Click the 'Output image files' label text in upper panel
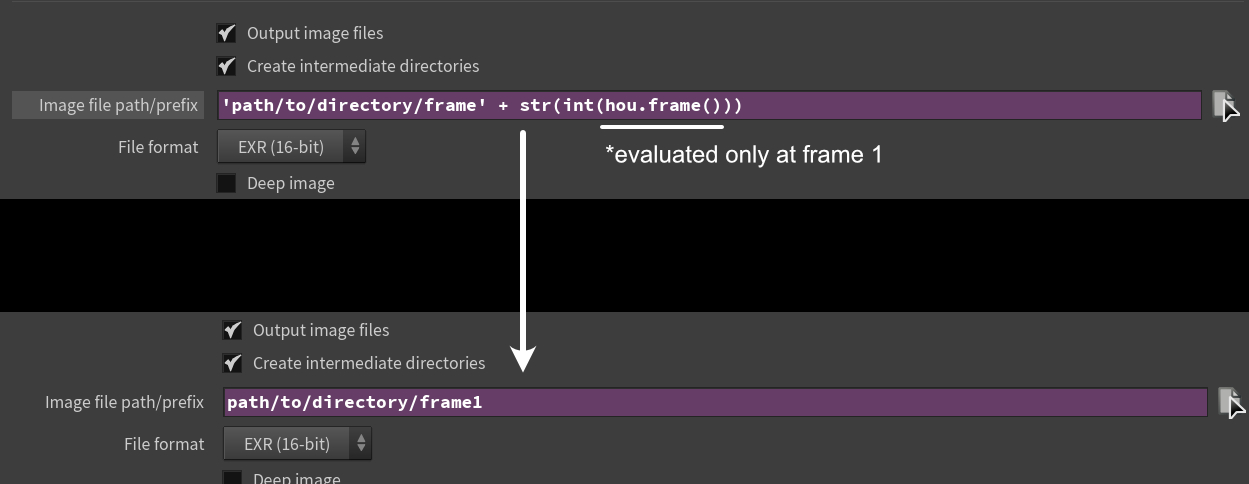1249x484 pixels. 315,33
